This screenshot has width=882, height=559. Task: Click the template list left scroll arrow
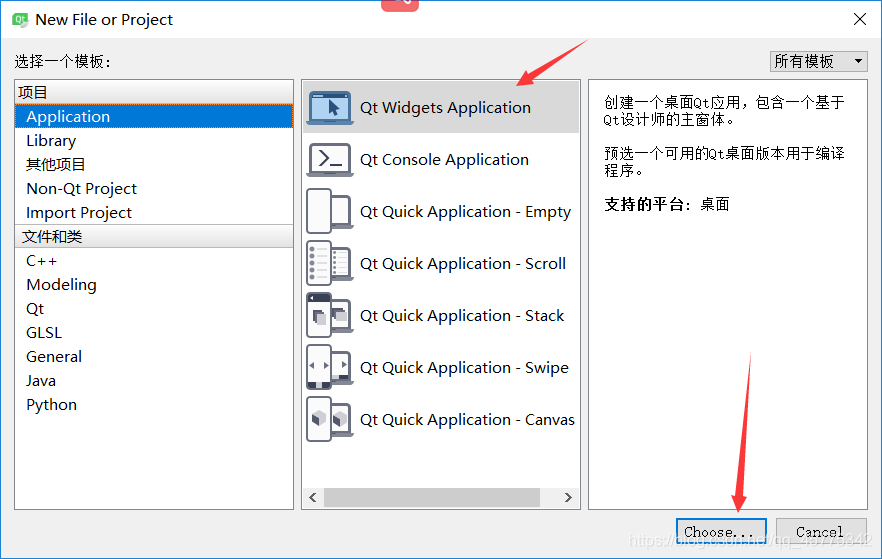(x=313, y=497)
